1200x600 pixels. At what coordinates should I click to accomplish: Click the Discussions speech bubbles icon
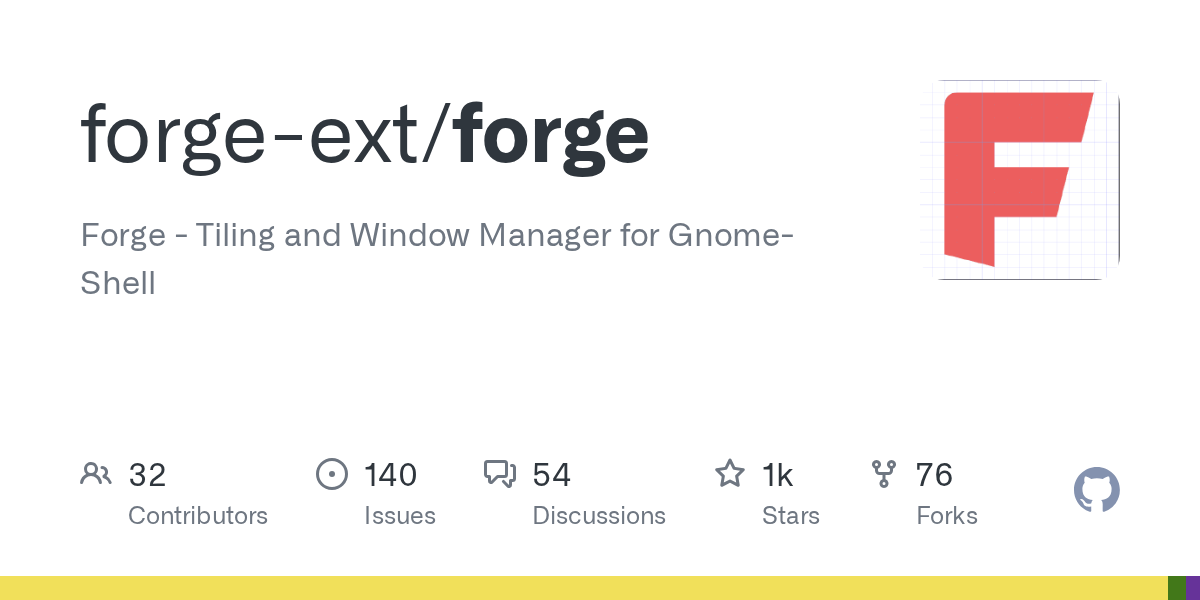[499, 474]
